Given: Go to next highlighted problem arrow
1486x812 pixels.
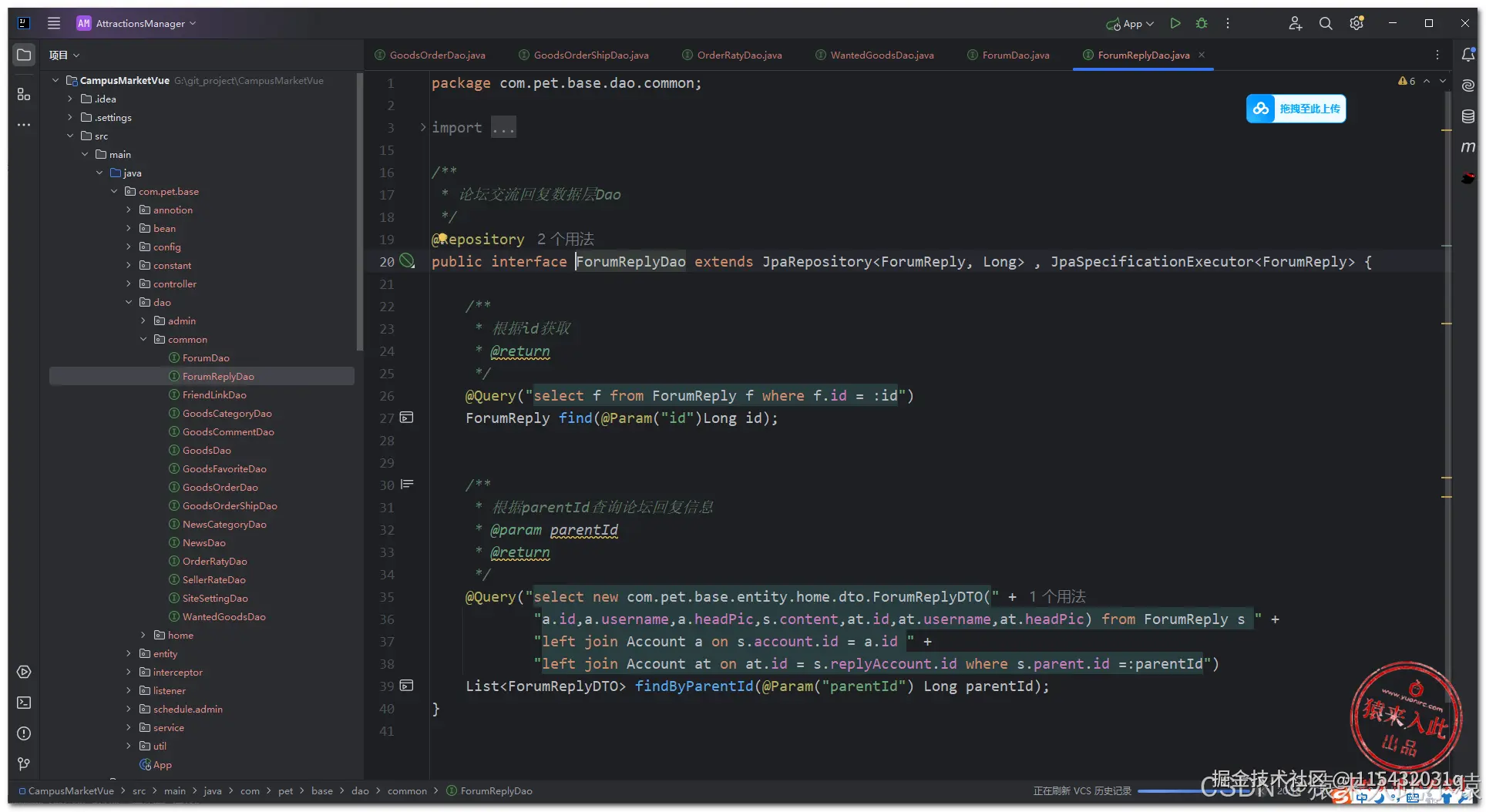Looking at the screenshot, I should point(1443,81).
